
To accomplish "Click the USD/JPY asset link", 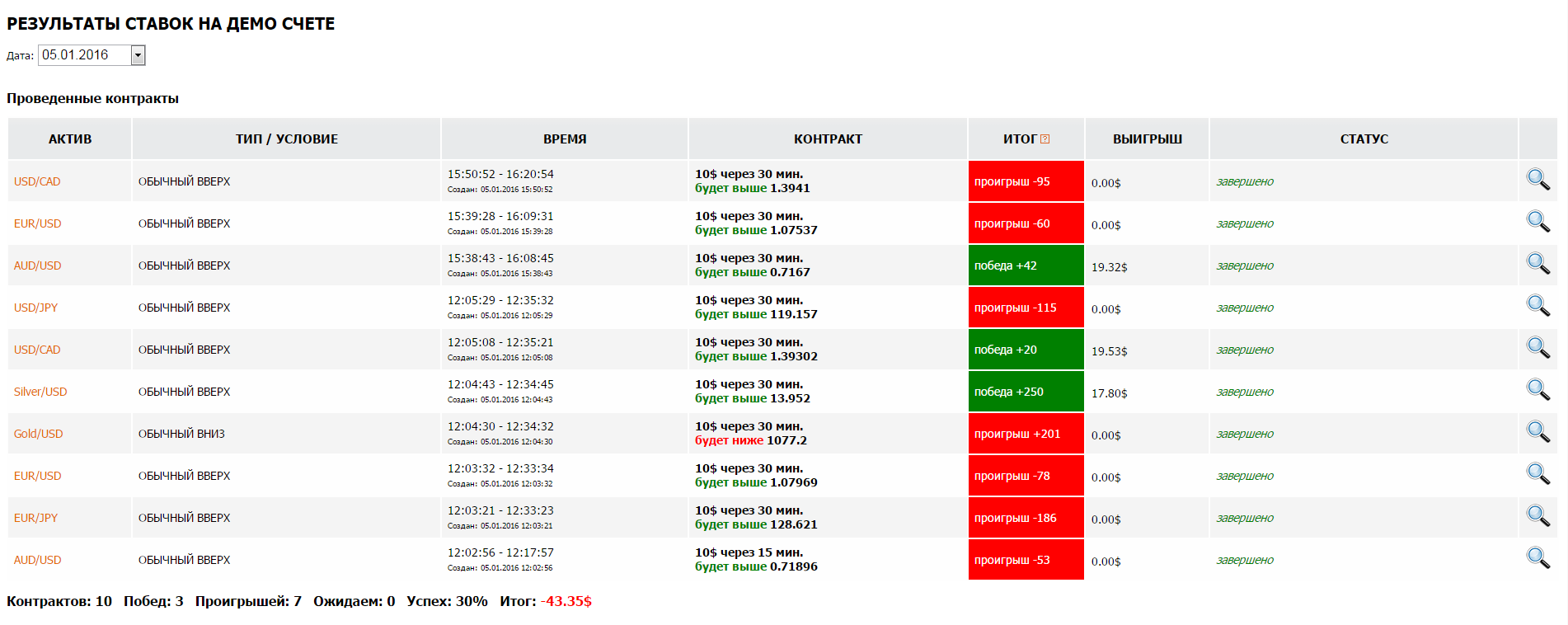I will tap(35, 308).
